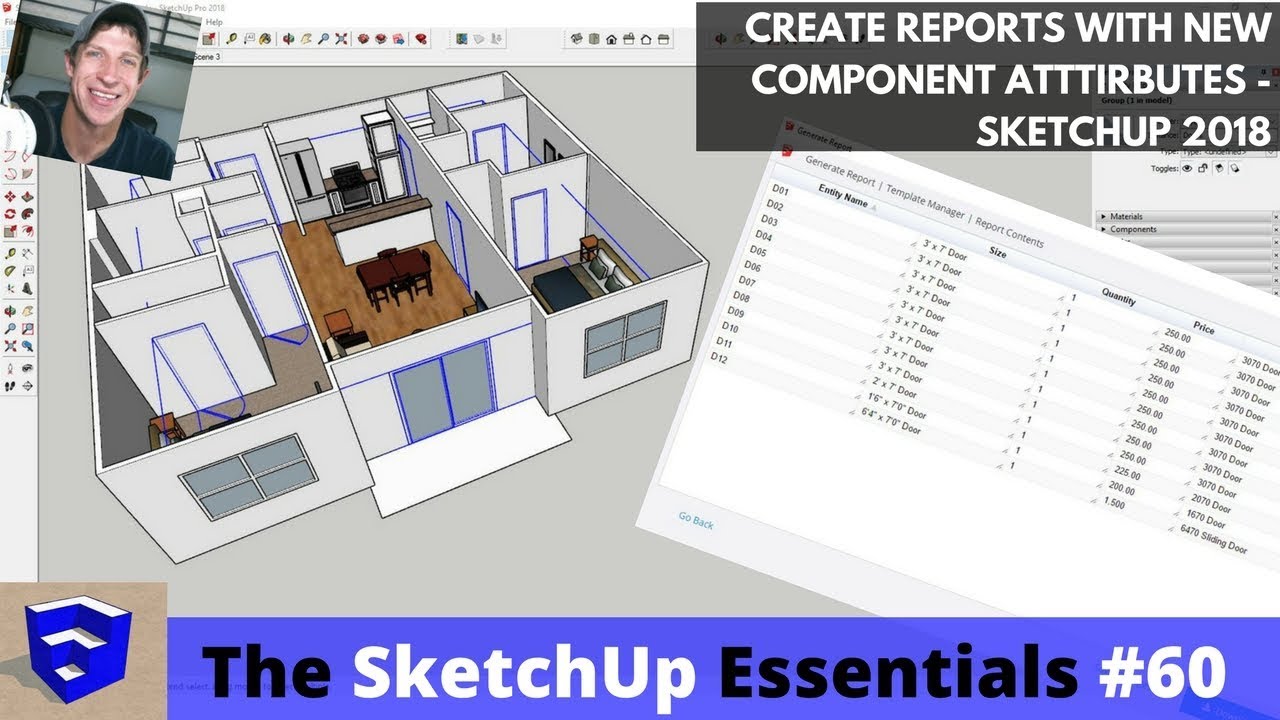Image resolution: width=1280 pixels, height=720 pixels.
Task: Open the Report Contents tab
Action: click(1010, 232)
